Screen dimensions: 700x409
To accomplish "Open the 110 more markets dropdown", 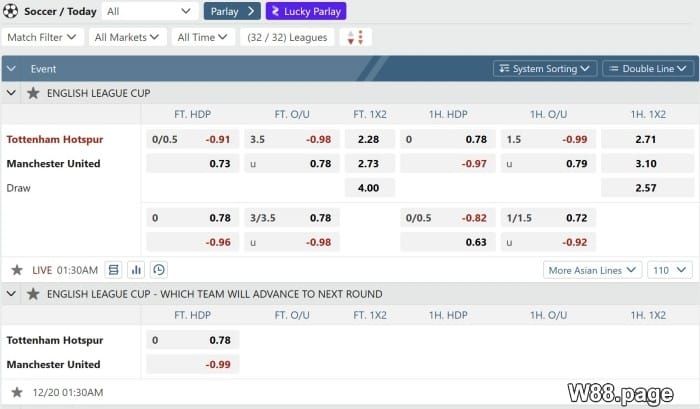I will coord(670,270).
